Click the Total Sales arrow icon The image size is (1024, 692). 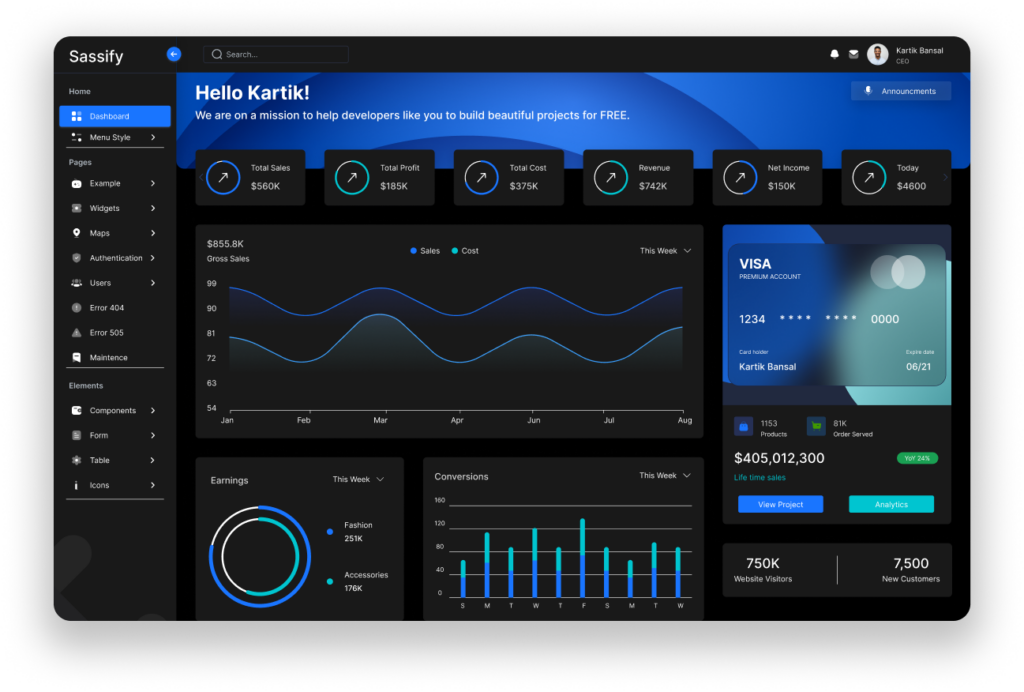(223, 177)
